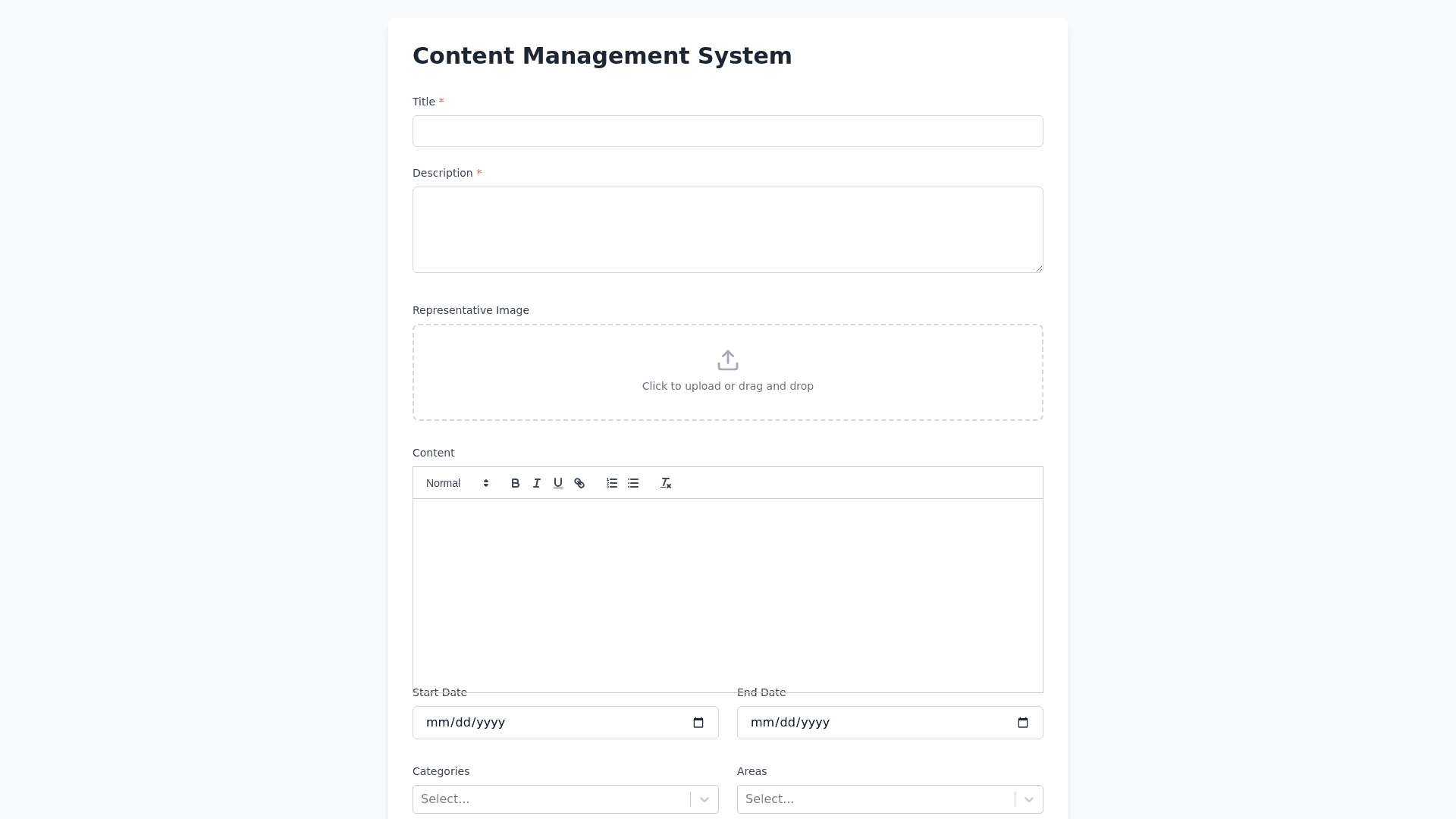Toggle italic formatting in content editor
Viewport: 1456px width, 819px height.
[537, 483]
